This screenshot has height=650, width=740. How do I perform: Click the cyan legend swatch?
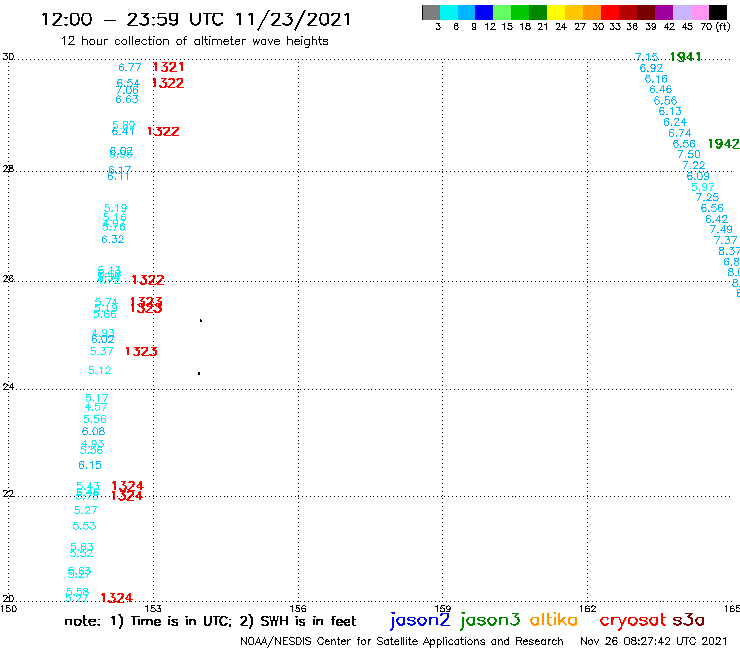pyautogui.click(x=449, y=12)
